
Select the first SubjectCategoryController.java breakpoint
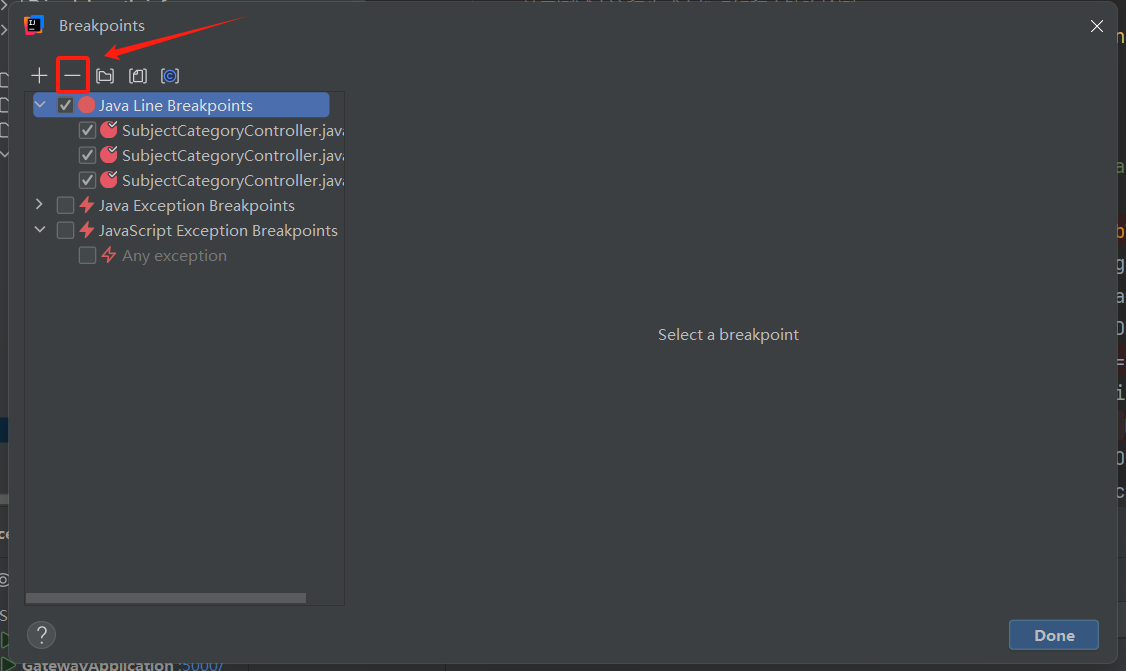tap(233, 130)
